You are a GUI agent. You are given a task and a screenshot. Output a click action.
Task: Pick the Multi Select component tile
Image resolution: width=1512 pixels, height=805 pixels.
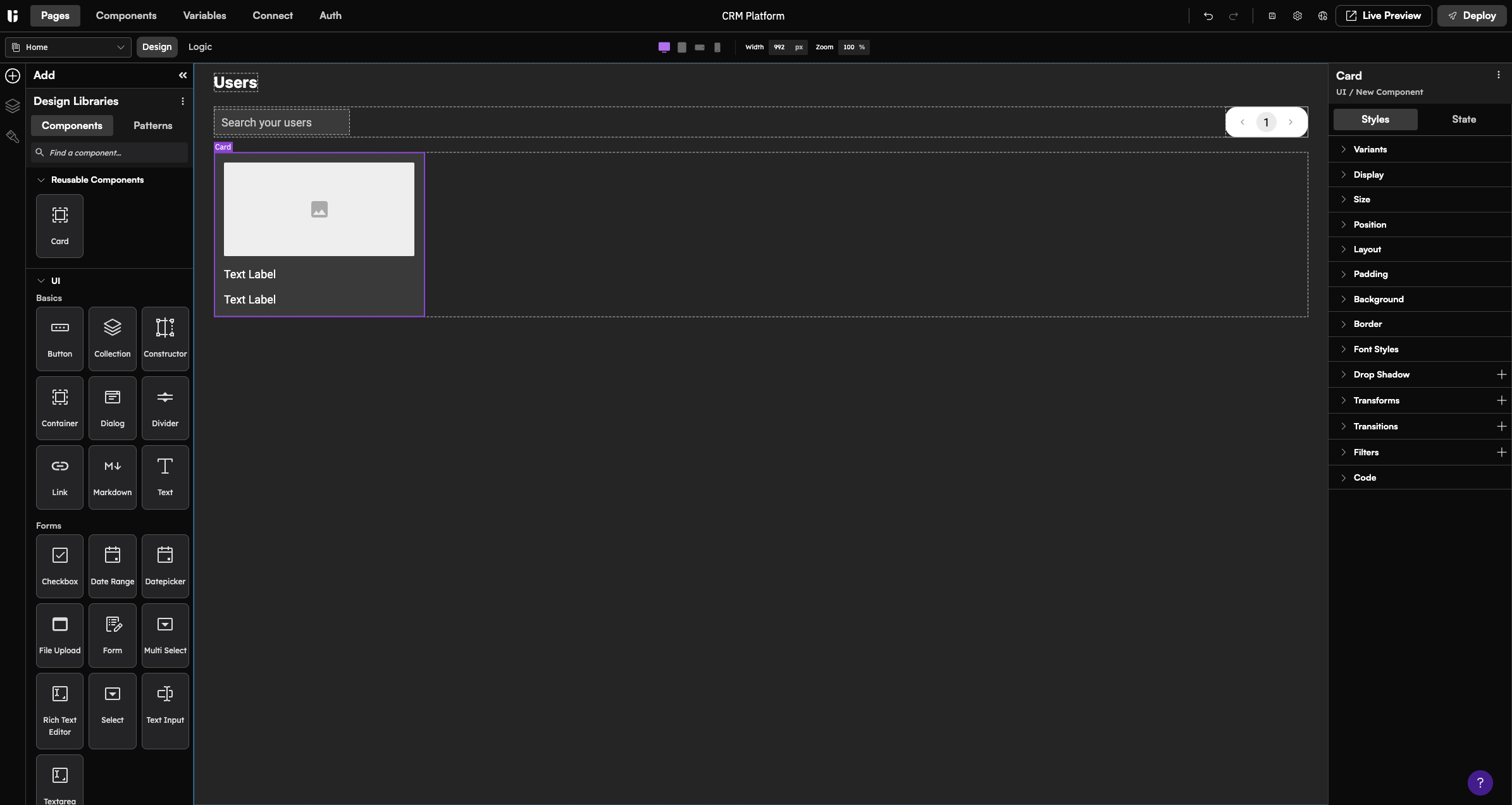(165, 635)
